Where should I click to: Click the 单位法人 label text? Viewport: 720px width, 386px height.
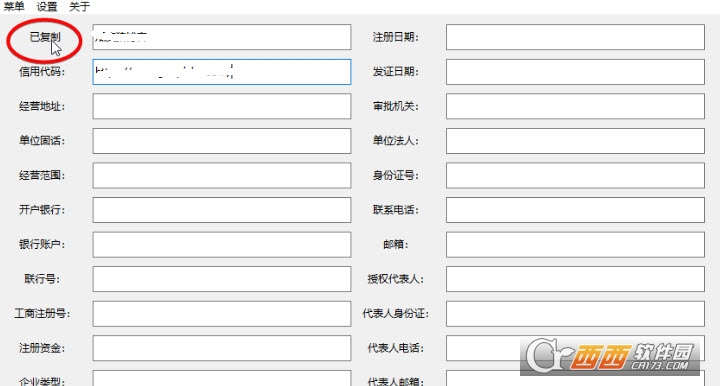click(395, 140)
